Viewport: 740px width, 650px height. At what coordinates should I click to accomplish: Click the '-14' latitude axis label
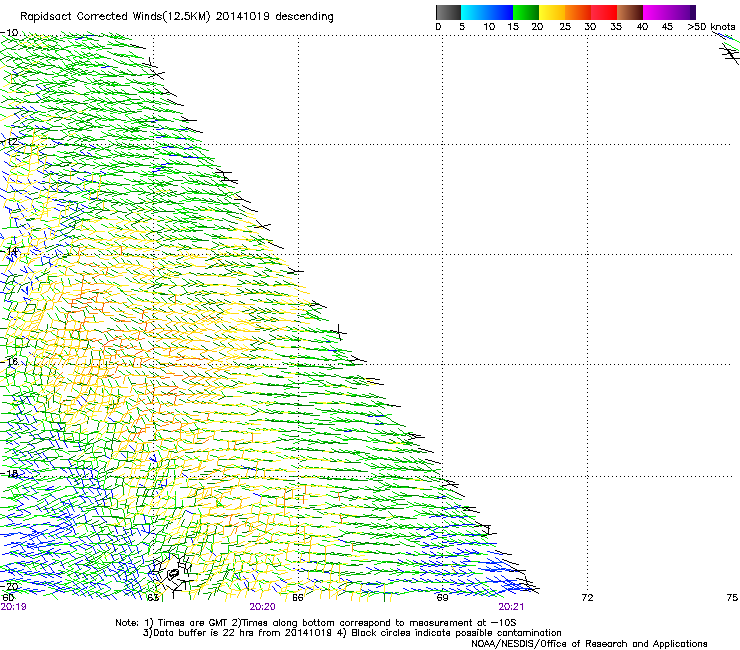pos(9,252)
